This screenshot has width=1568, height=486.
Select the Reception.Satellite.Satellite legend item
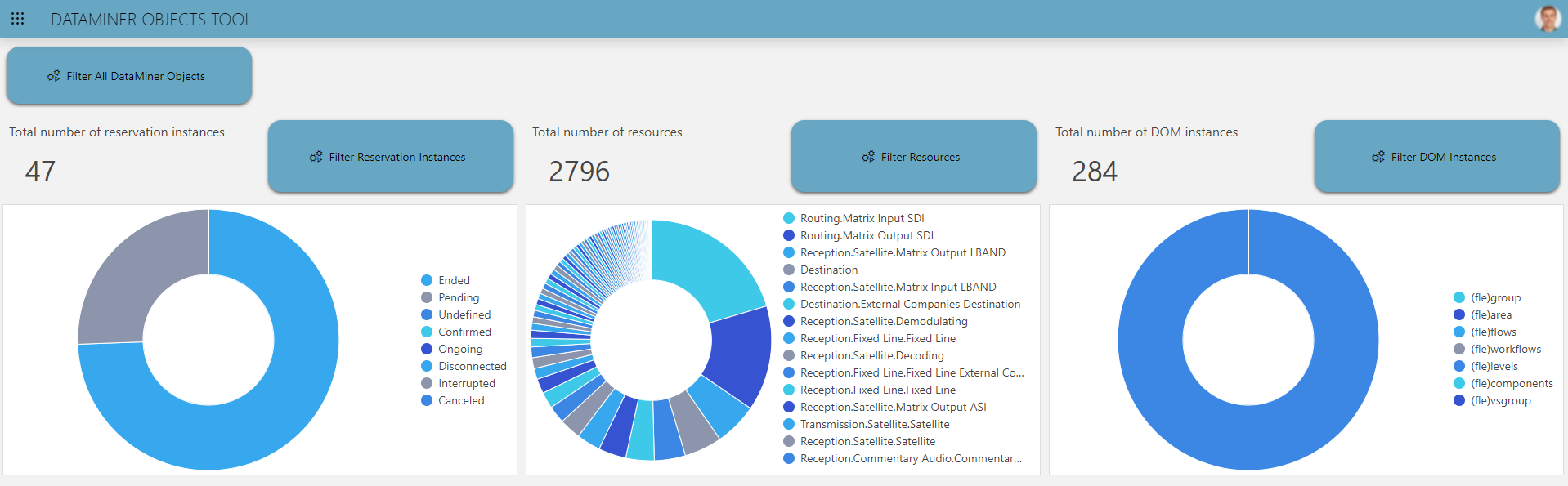point(859,441)
